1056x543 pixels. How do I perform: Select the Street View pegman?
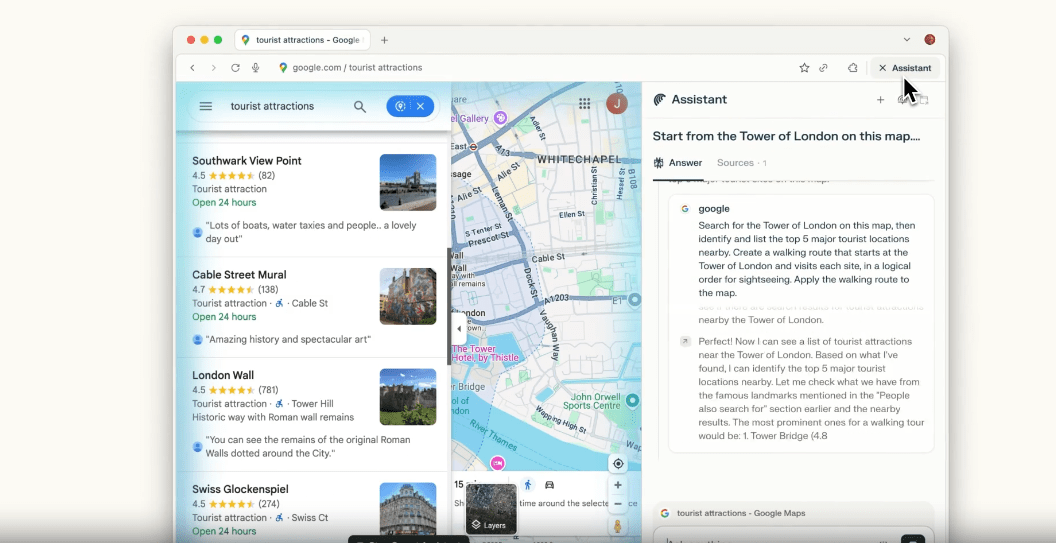tap(618, 526)
